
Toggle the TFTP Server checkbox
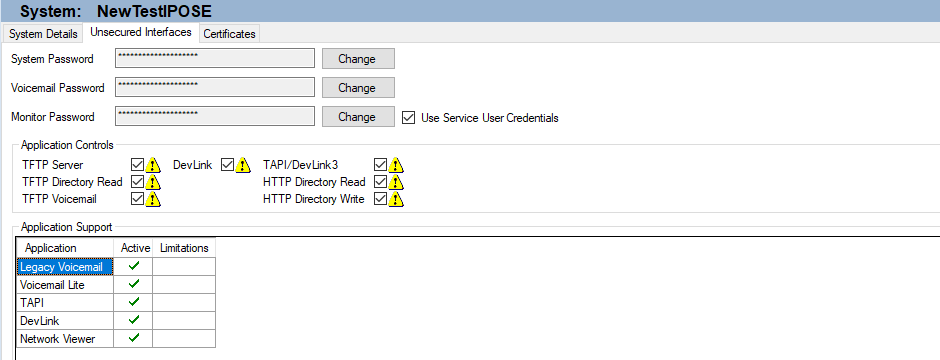pos(137,165)
